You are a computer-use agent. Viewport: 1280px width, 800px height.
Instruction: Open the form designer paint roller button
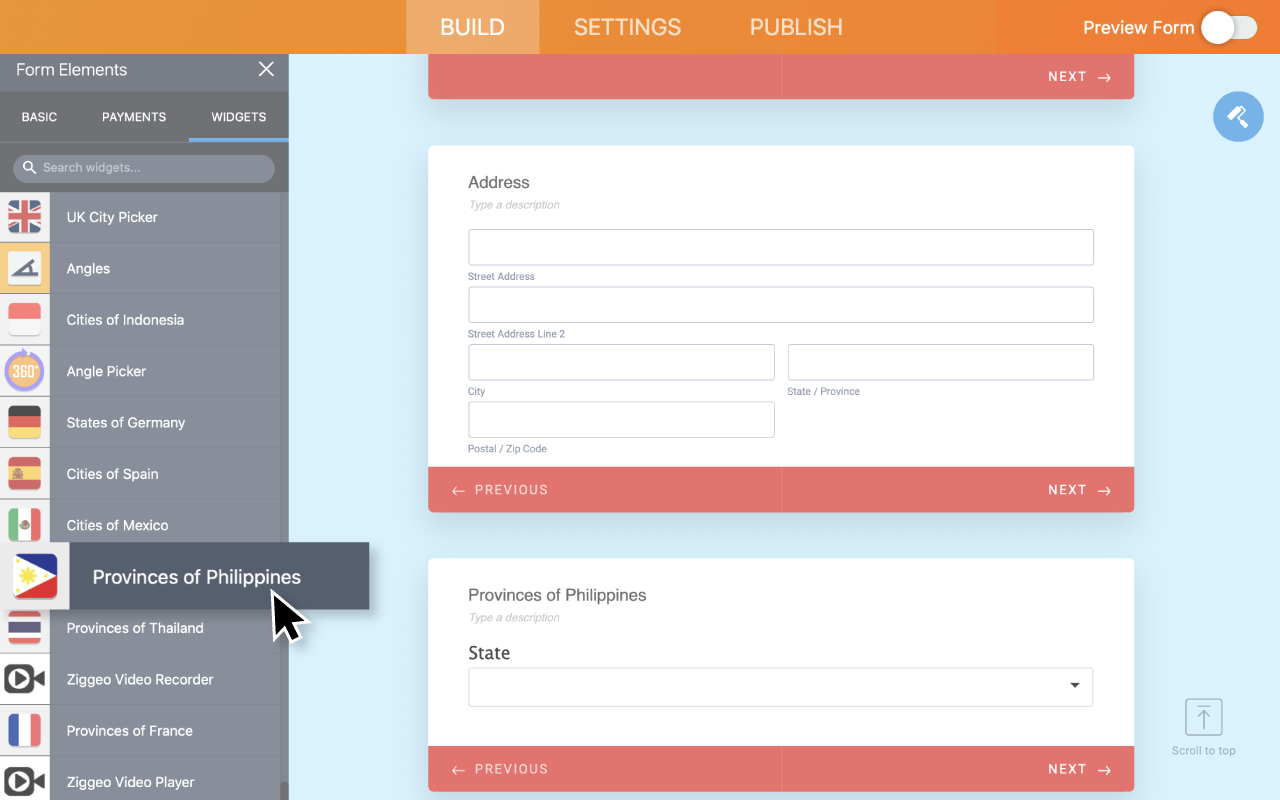click(1238, 117)
